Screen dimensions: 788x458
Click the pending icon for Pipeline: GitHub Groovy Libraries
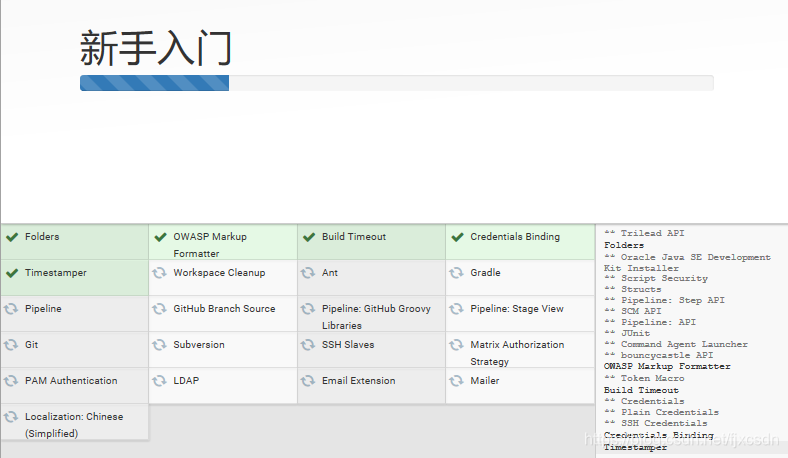(308, 309)
